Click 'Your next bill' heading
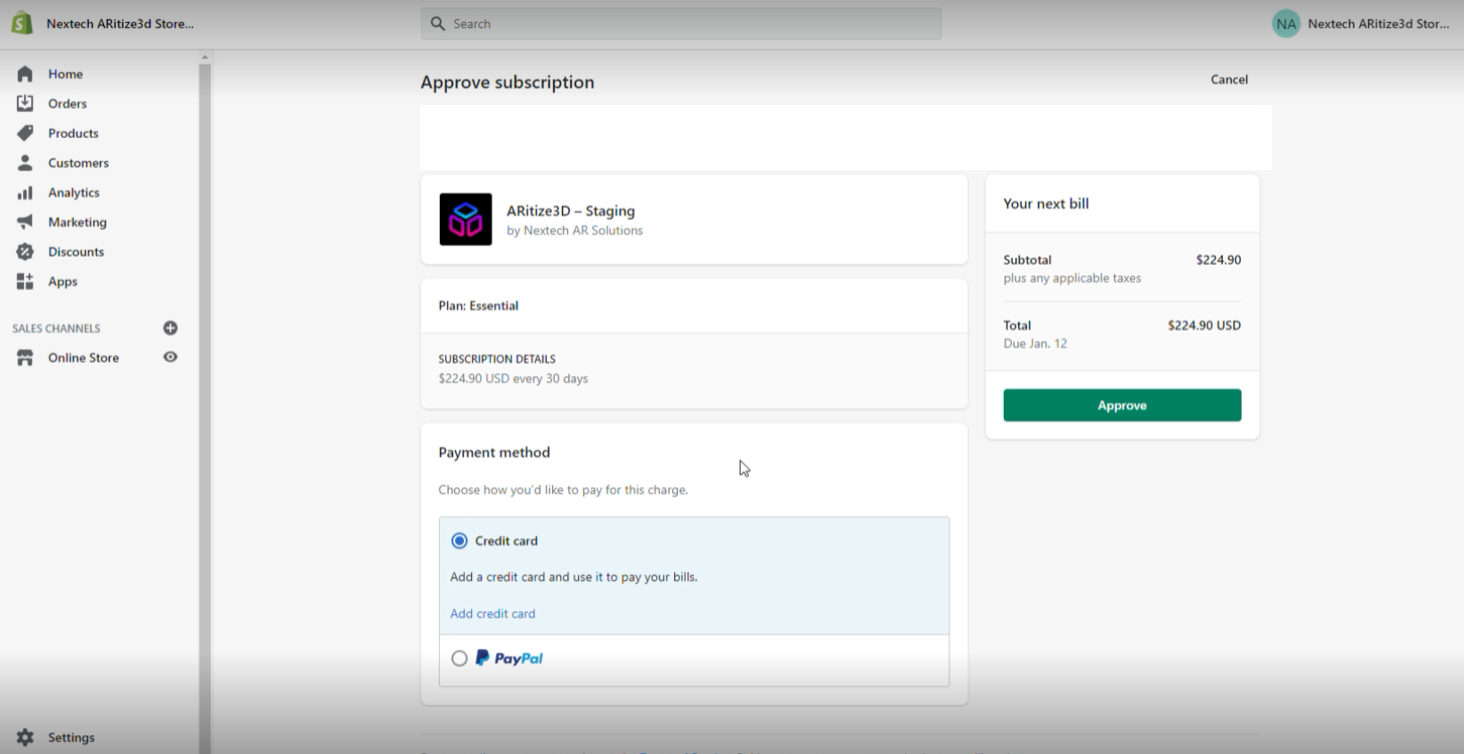The height and width of the screenshot is (754, 1464). pyautogui.click(x=1046, y=203)
